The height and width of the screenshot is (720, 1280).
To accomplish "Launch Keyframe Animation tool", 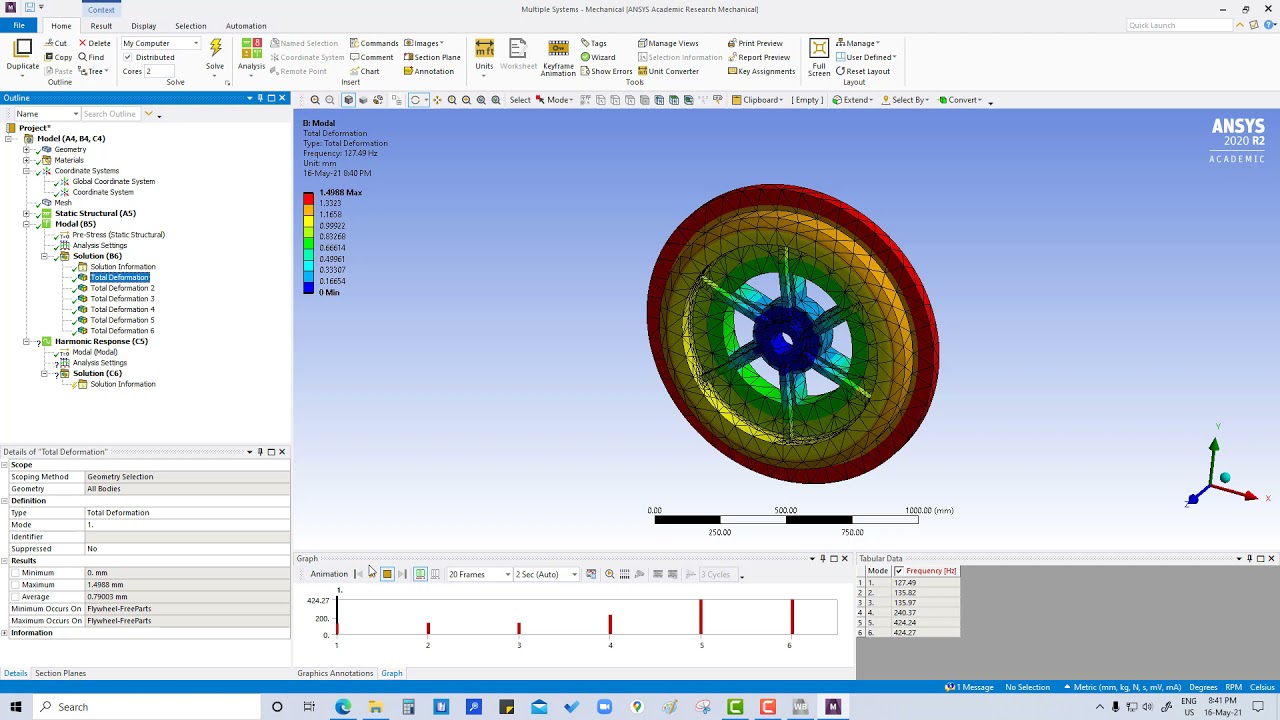I will [558, 58].
